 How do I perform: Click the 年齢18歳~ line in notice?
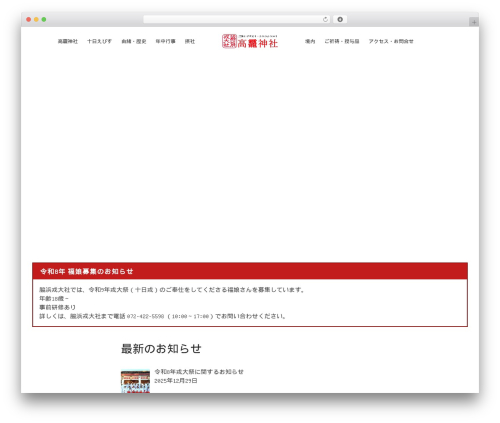pyautogui.click(x=54, y=299)
